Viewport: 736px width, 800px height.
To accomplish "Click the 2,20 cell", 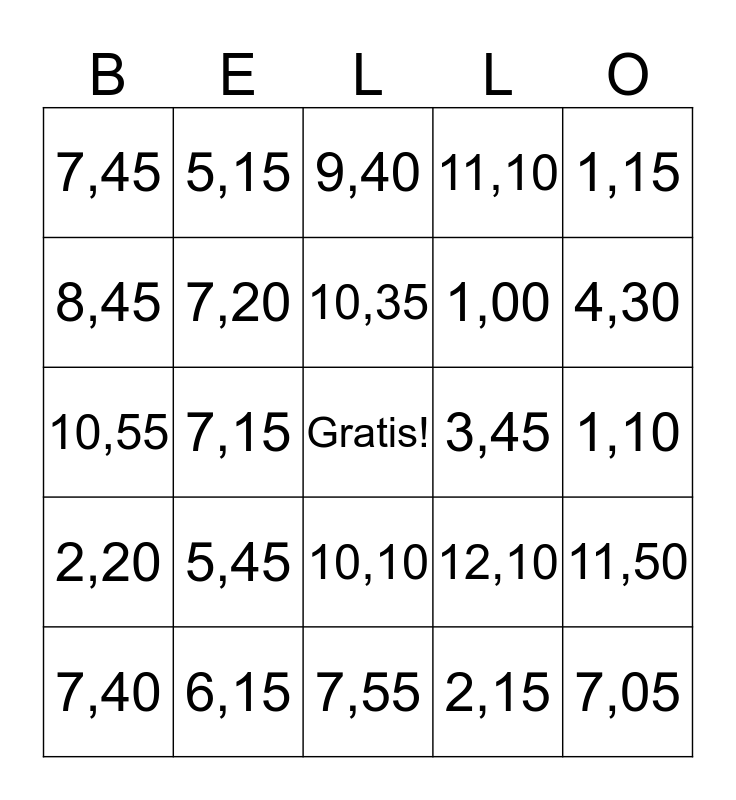I will (108, 562).
